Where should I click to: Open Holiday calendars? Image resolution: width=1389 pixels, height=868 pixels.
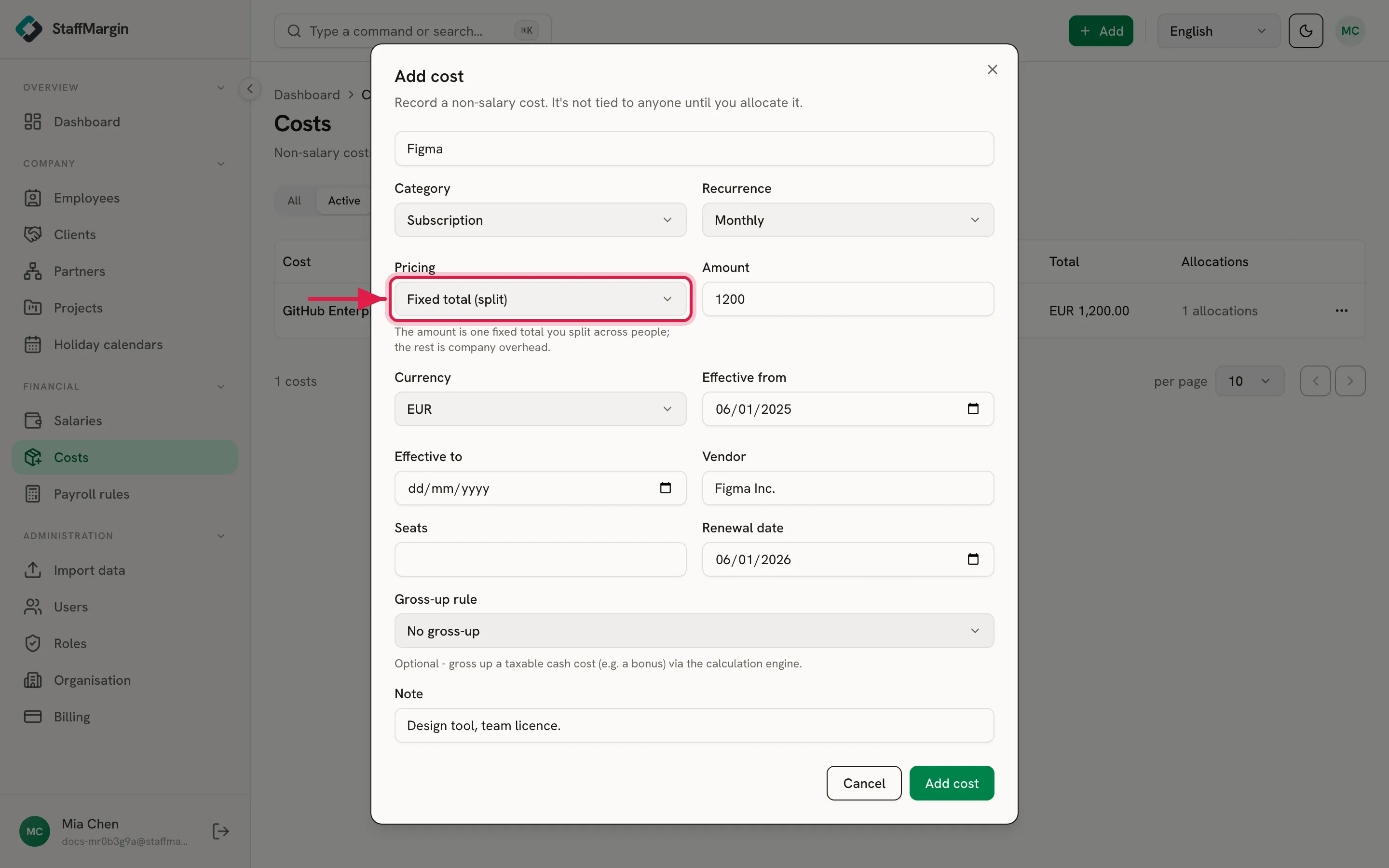click(x=124, y=344)
